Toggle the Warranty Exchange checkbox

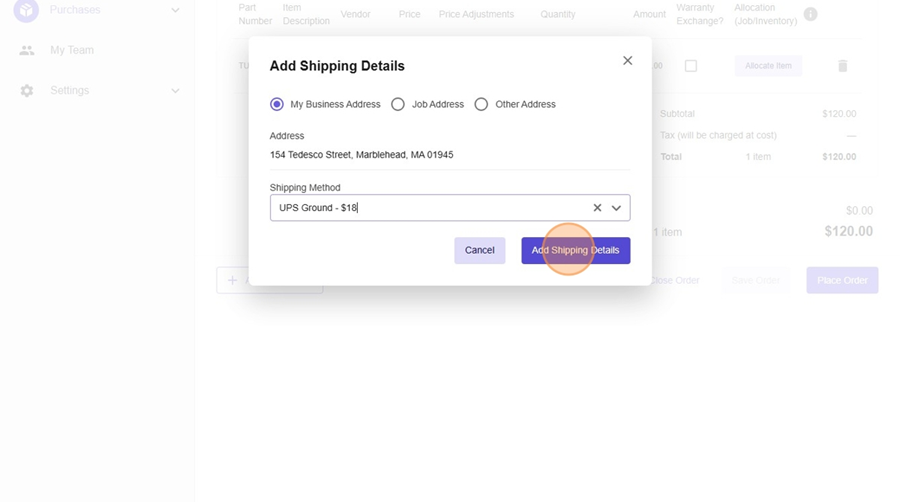[x=691, y=66]
